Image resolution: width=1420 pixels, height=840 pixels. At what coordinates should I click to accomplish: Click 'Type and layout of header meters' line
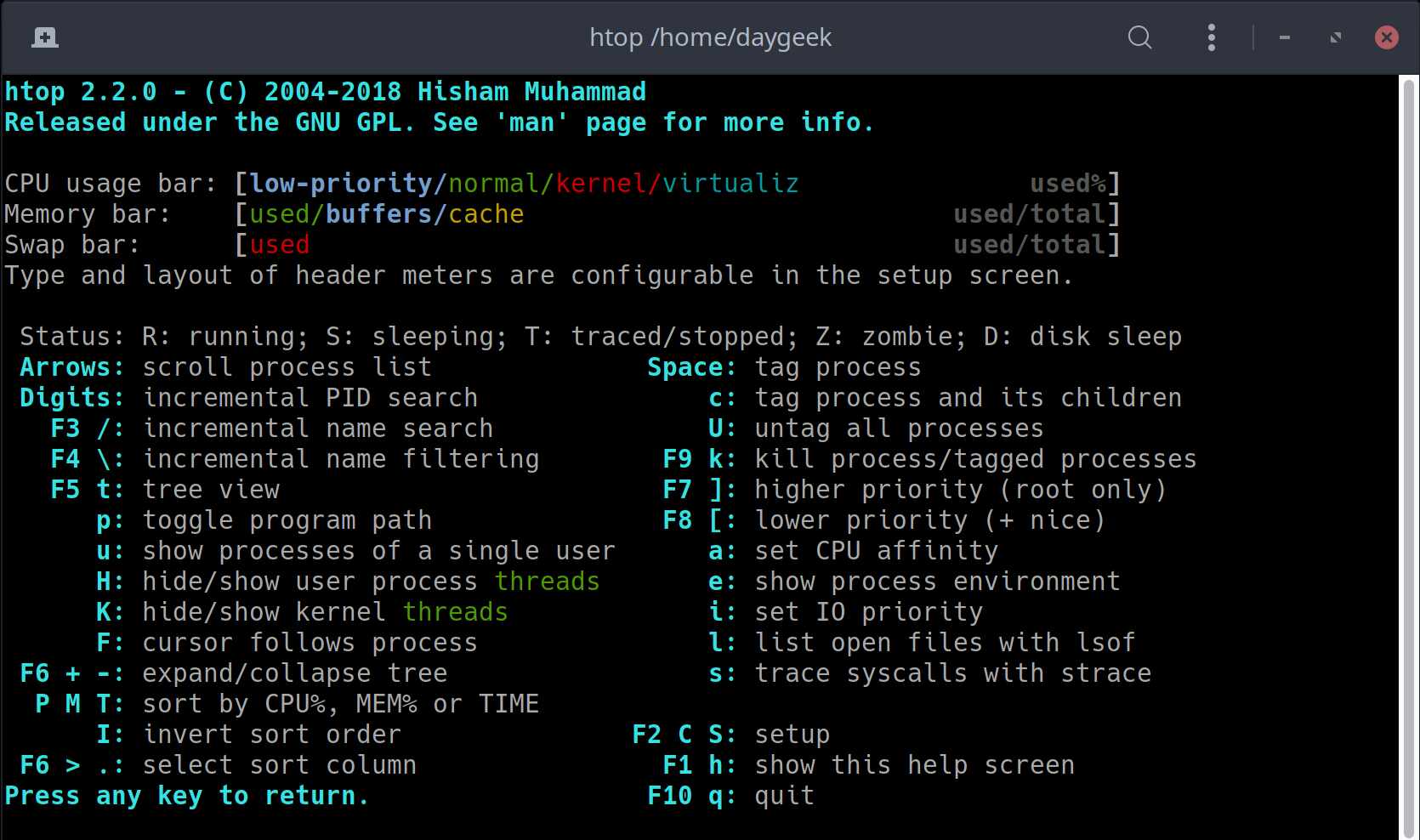(x=539, y=275)
